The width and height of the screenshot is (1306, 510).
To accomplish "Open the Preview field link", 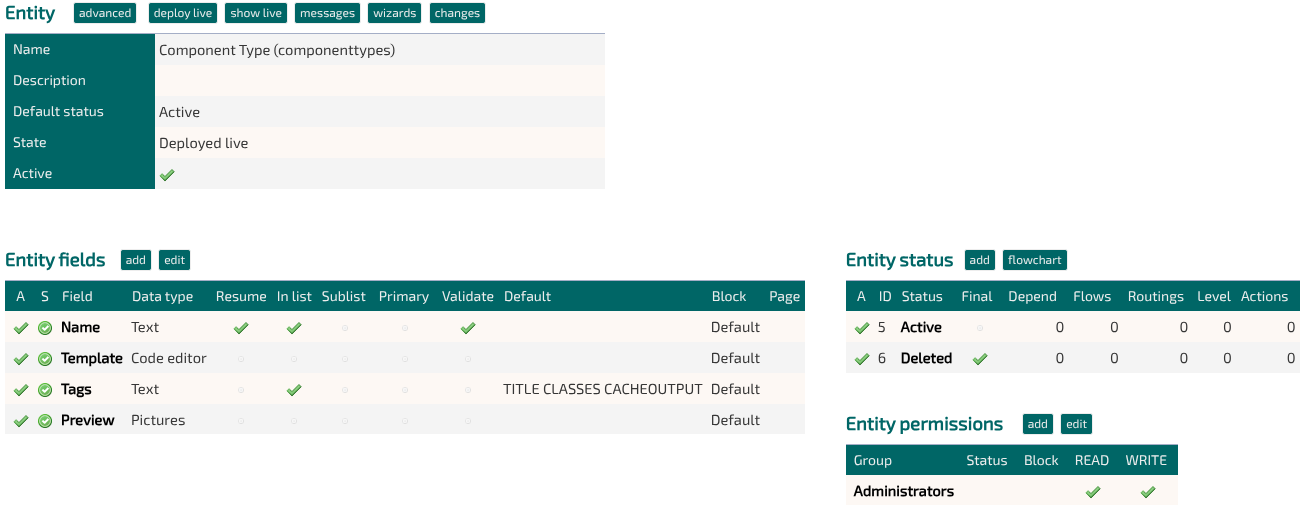I will pyautogui.click(x=88, y=420).
